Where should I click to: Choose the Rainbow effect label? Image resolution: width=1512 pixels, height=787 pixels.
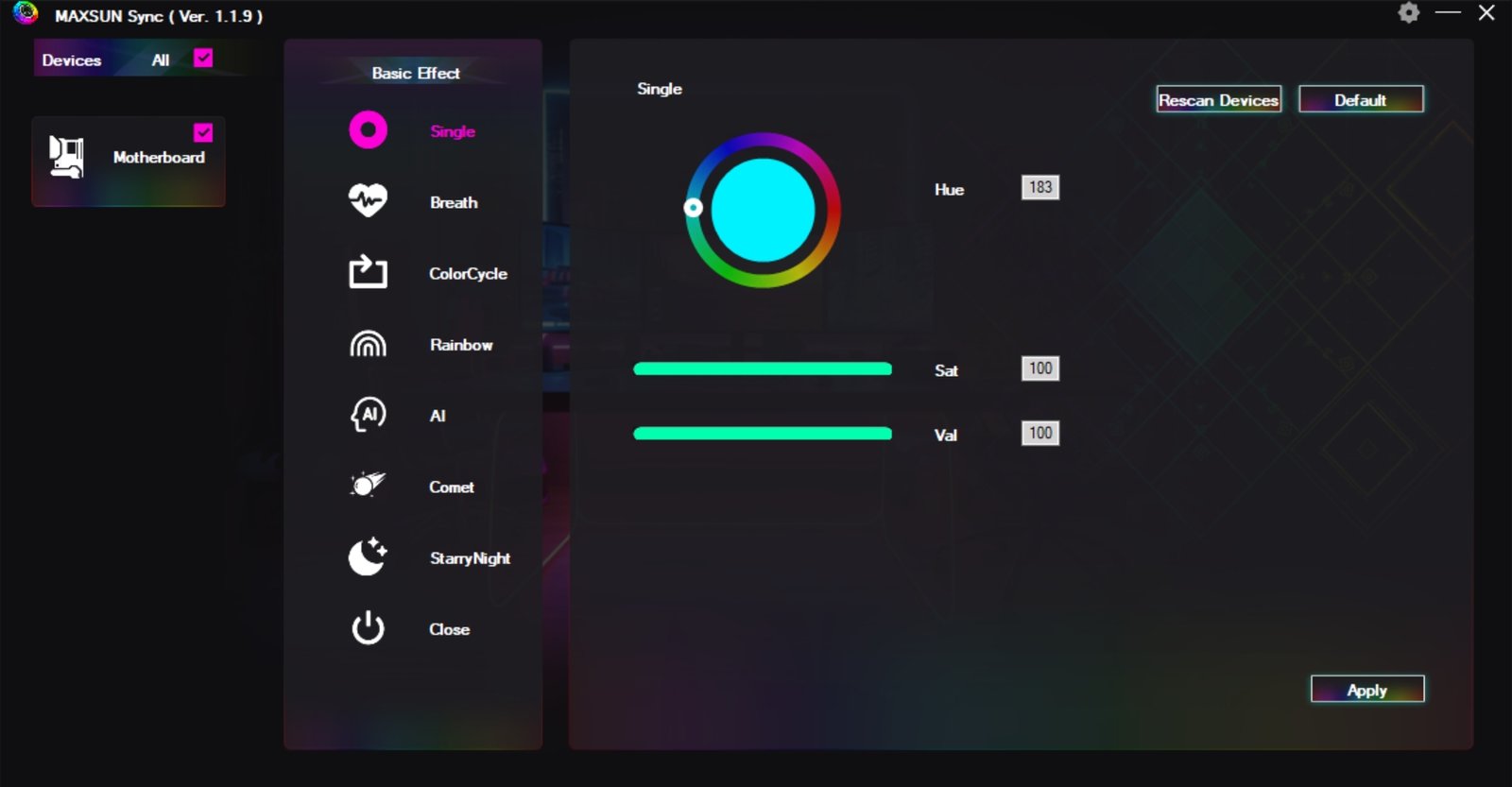tap(461, 345)
